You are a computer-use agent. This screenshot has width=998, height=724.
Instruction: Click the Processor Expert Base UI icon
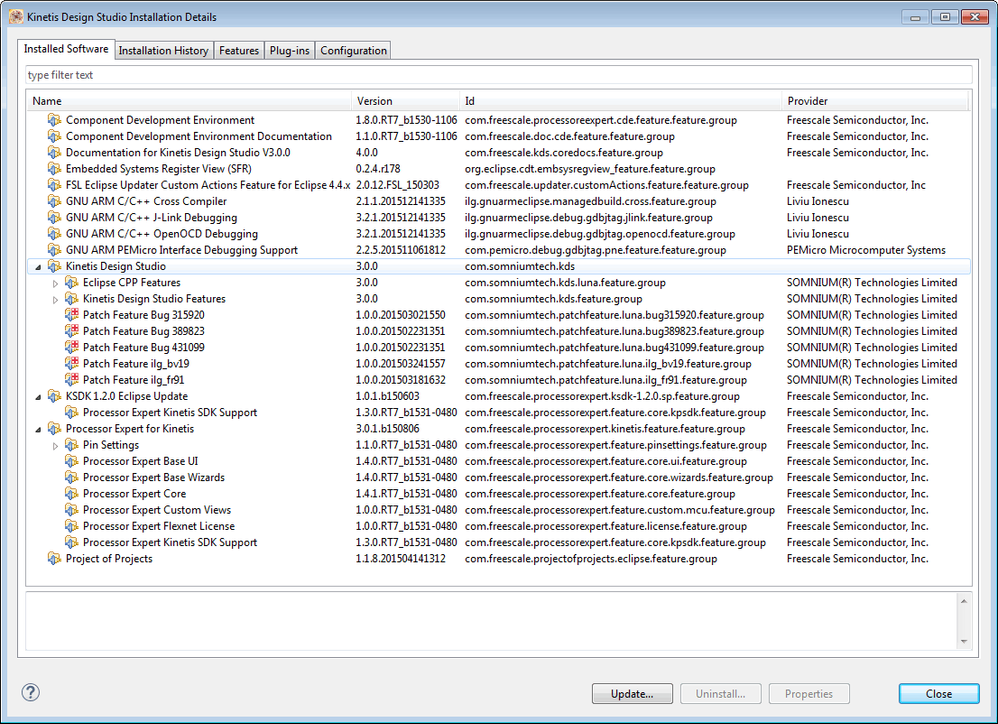coord(72,461)
